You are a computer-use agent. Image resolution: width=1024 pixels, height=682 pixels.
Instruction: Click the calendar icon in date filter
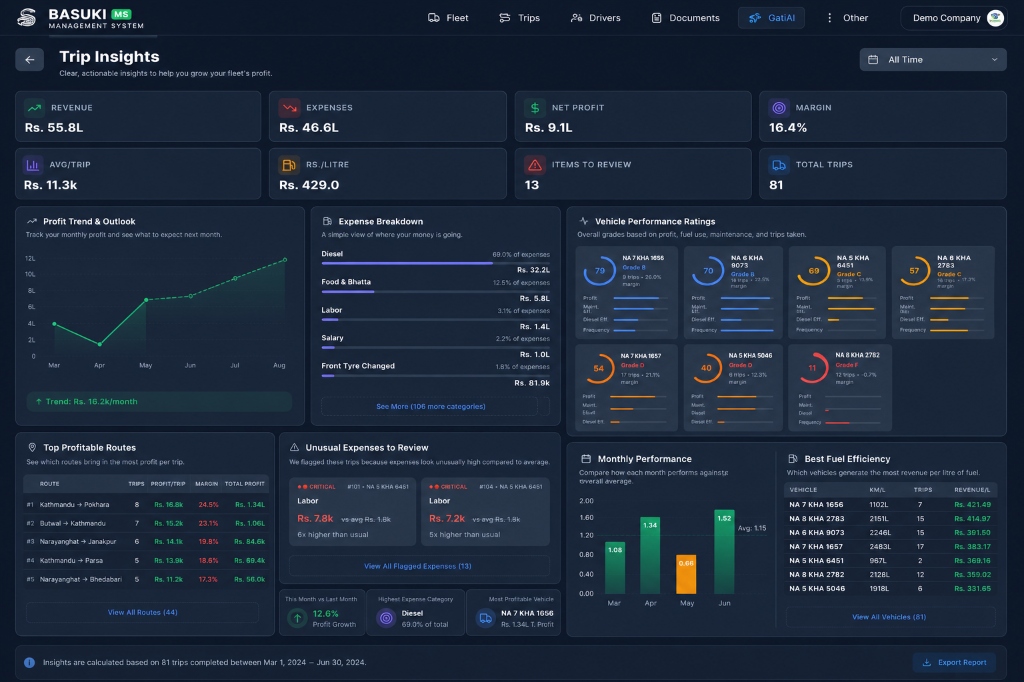pos(873,59)
